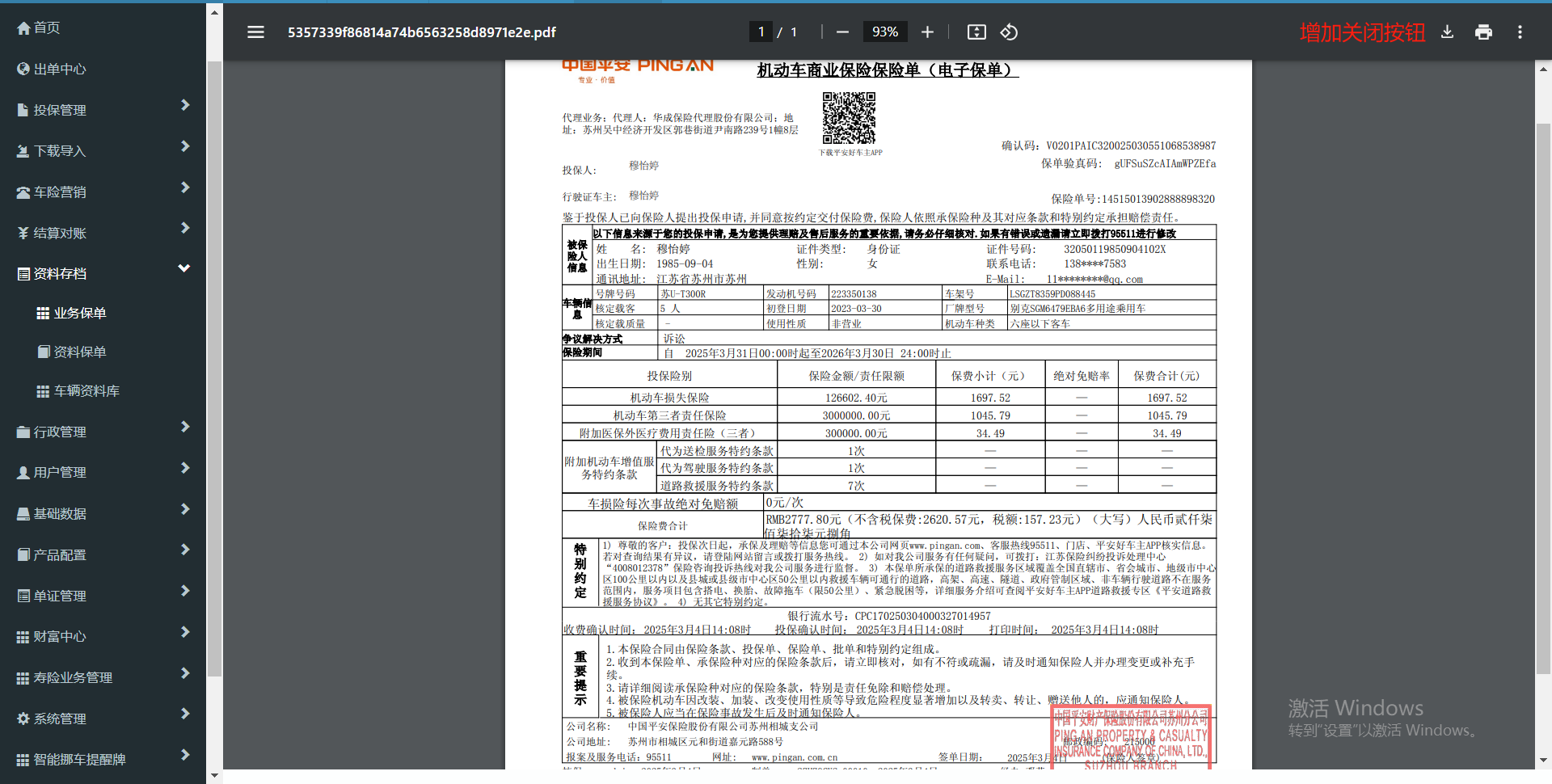Click the PDF scrollbar down arrow
Screen dimensions: 1552x784
point(1543,761)
